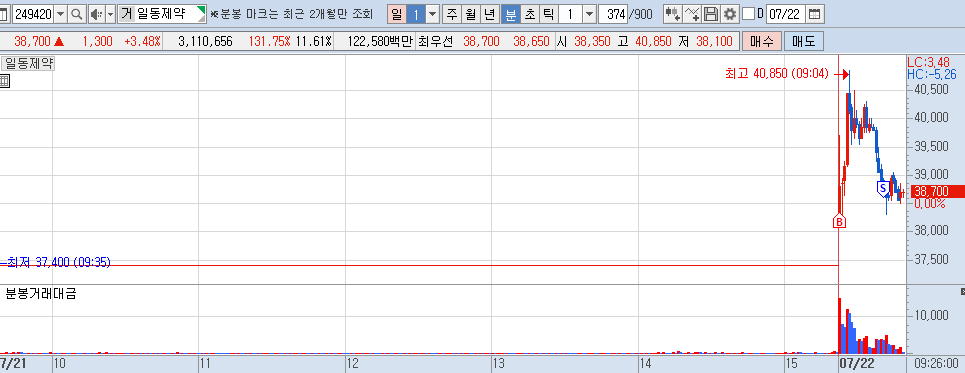Toggle the D checkbox beside the date
Image resolution: width=965 pixels, height=373 pixels.
(748, 14)
